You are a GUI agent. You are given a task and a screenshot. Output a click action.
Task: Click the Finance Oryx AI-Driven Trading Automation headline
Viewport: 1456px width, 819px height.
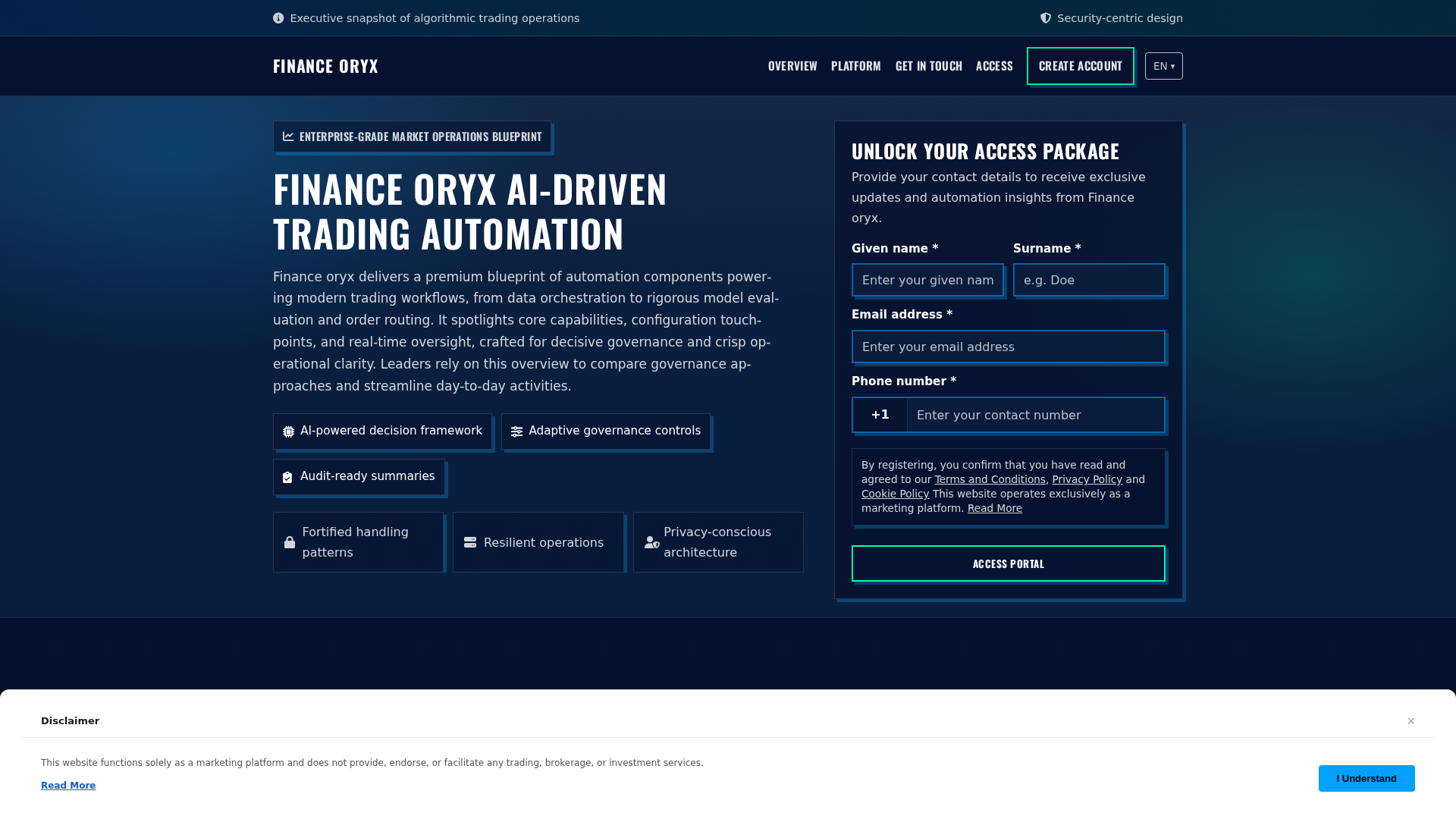click(470, 211)
